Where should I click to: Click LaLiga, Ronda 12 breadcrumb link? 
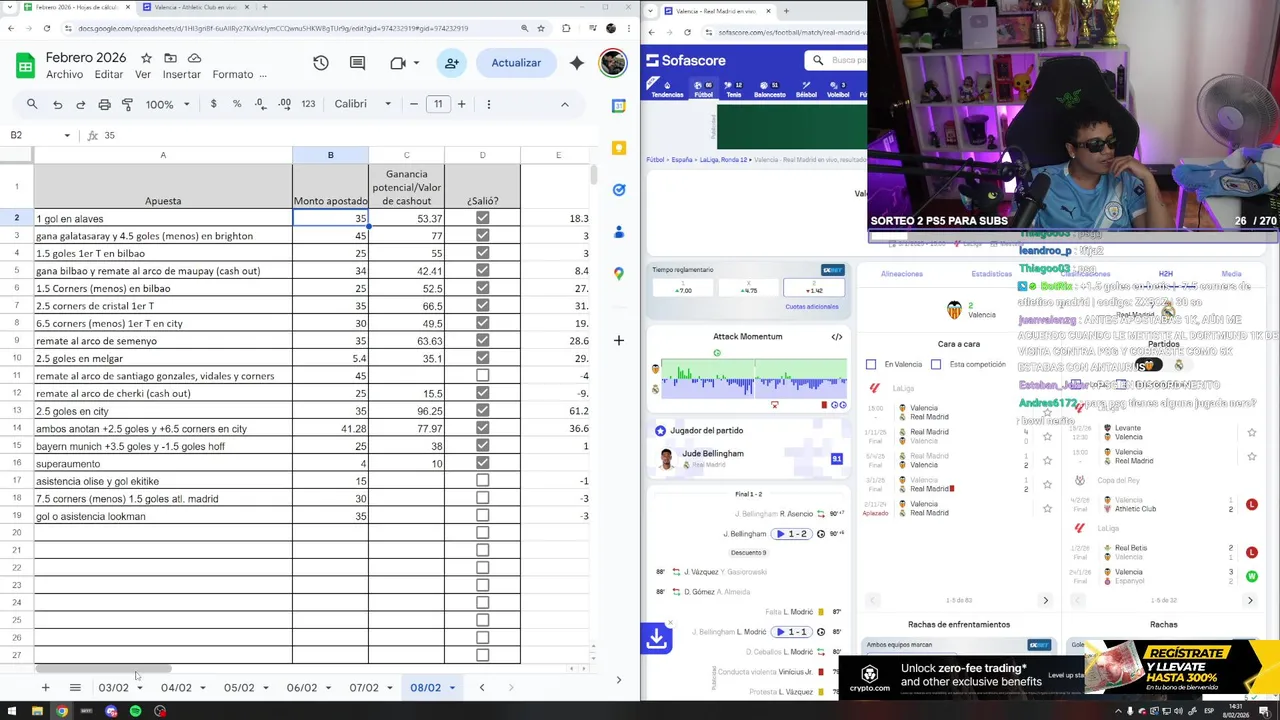tap(724, 160)
